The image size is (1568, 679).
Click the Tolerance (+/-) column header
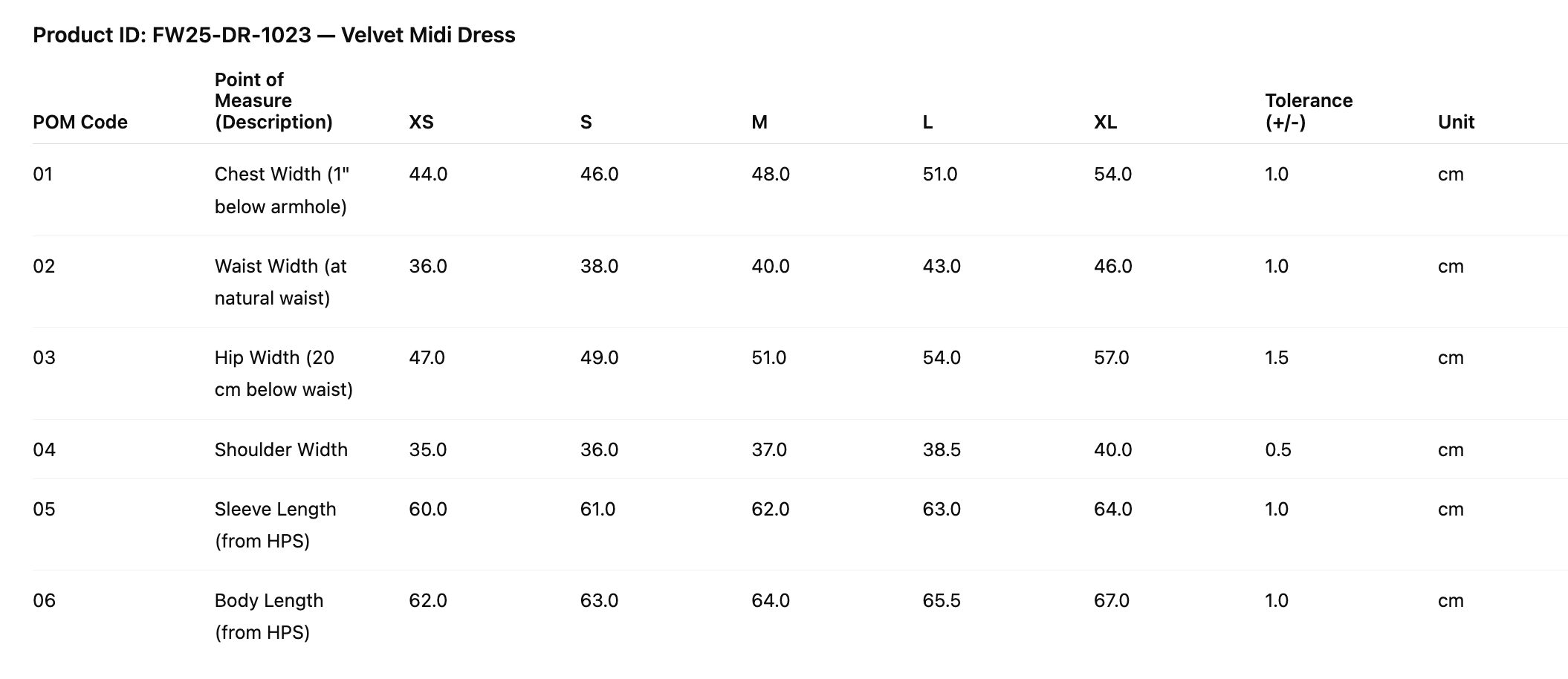coord(1309,111)
